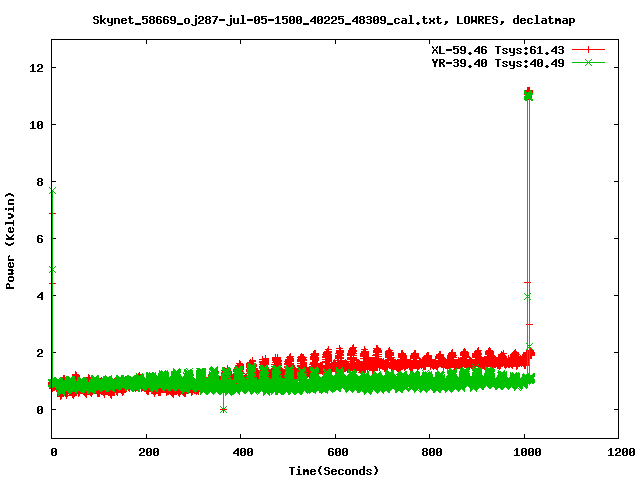This screenshot has height=480, width=640.
Task: Click the plot title beginning with Skynet_58669_oj287
Action: pos(333,20)
